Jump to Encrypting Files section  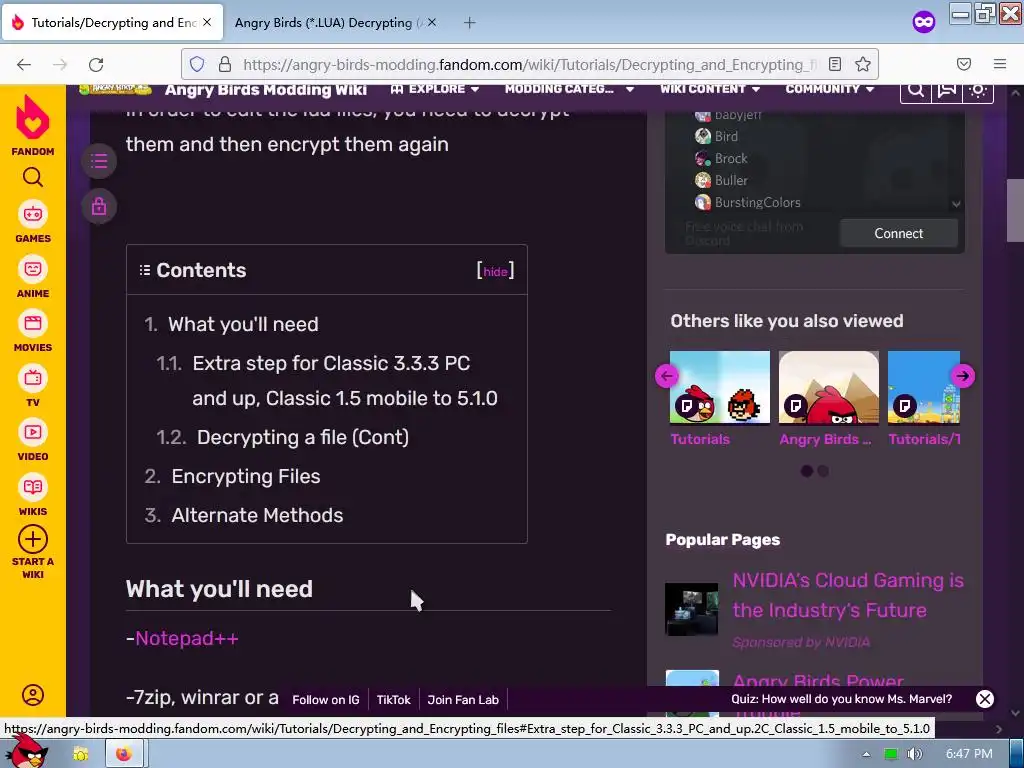[246, 476]
